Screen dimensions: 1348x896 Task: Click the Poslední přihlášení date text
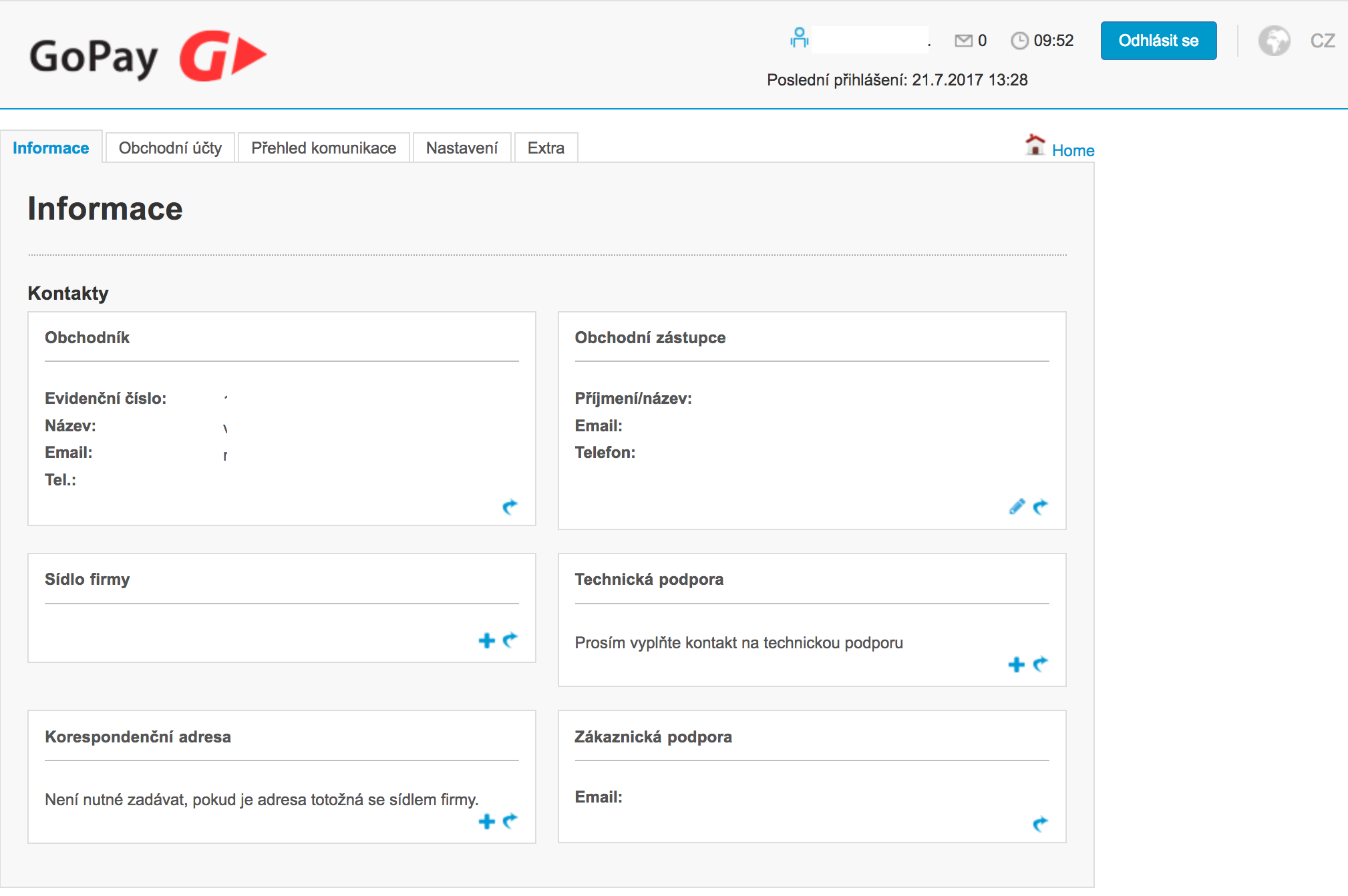click(897, 80)
